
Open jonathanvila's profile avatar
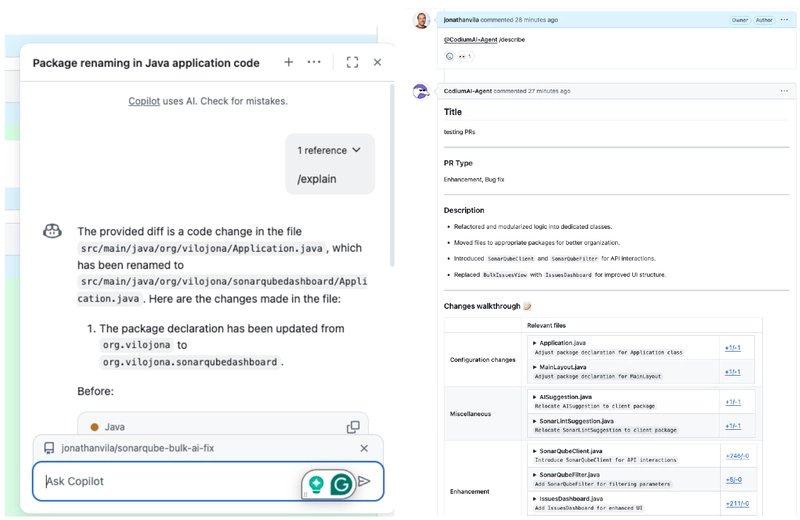tap(421, 20)
